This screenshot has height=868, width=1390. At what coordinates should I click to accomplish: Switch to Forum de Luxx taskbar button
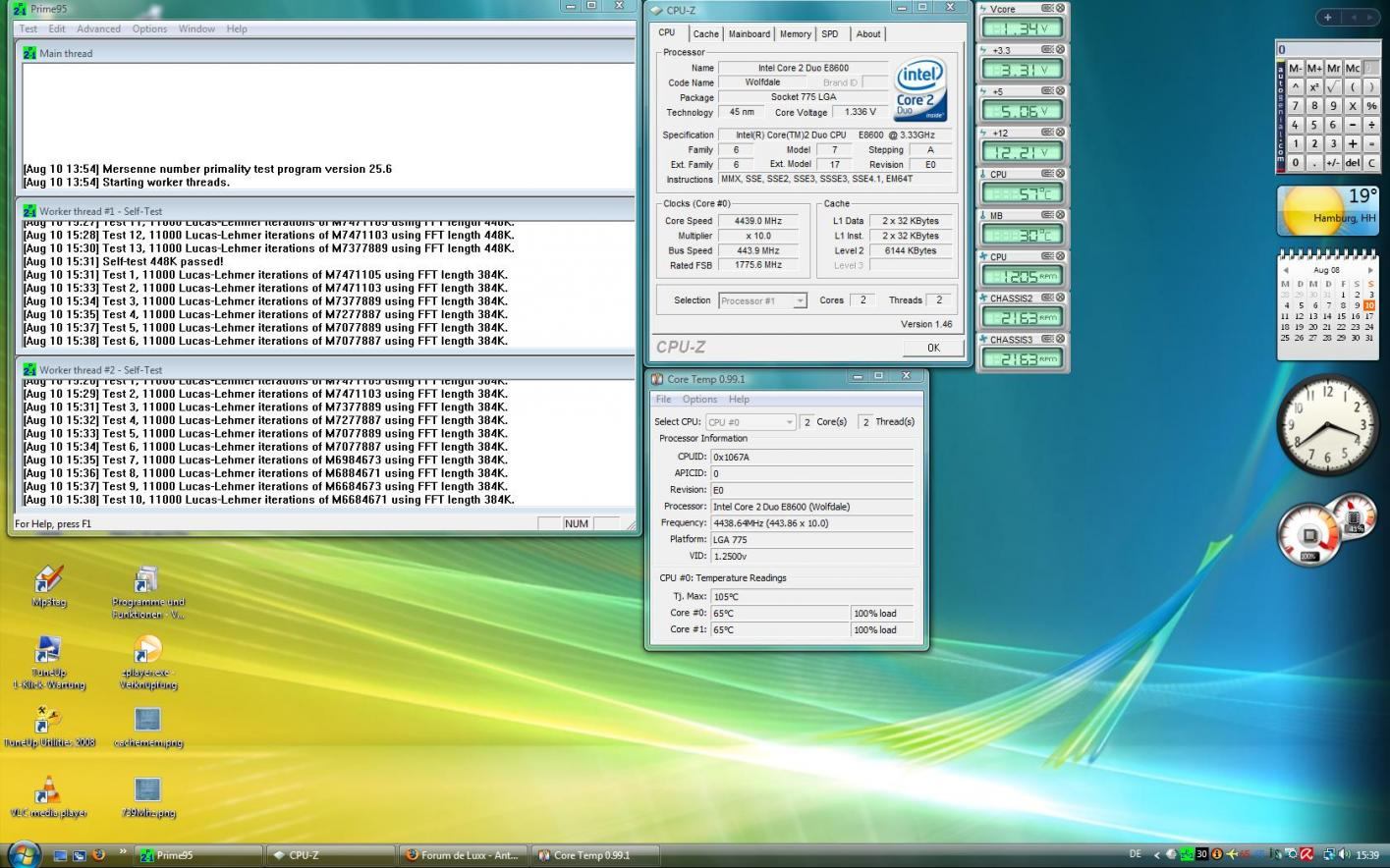465,855
